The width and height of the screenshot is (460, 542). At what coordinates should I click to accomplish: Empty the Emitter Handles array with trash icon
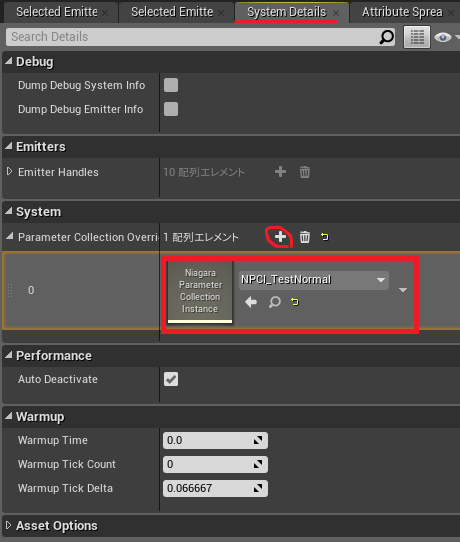[304, 172]
